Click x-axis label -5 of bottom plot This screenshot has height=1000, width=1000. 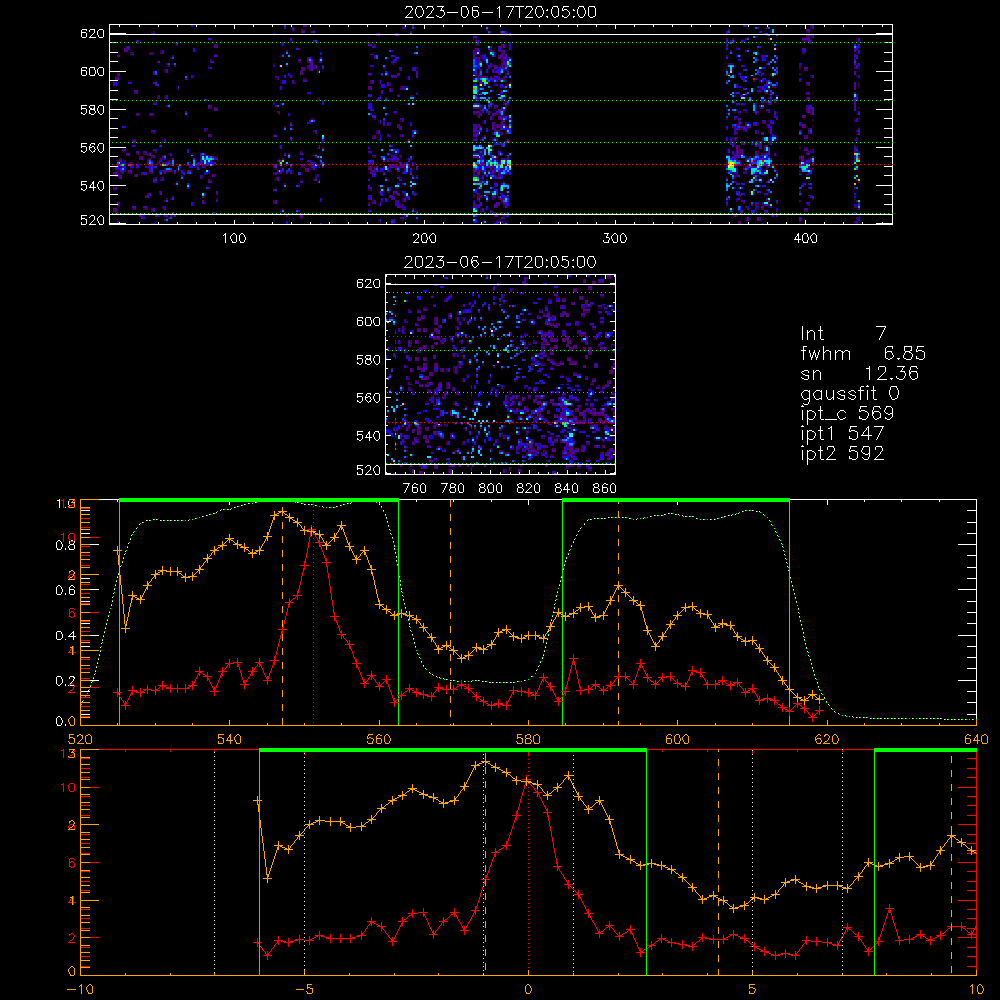tap(304, 990)
